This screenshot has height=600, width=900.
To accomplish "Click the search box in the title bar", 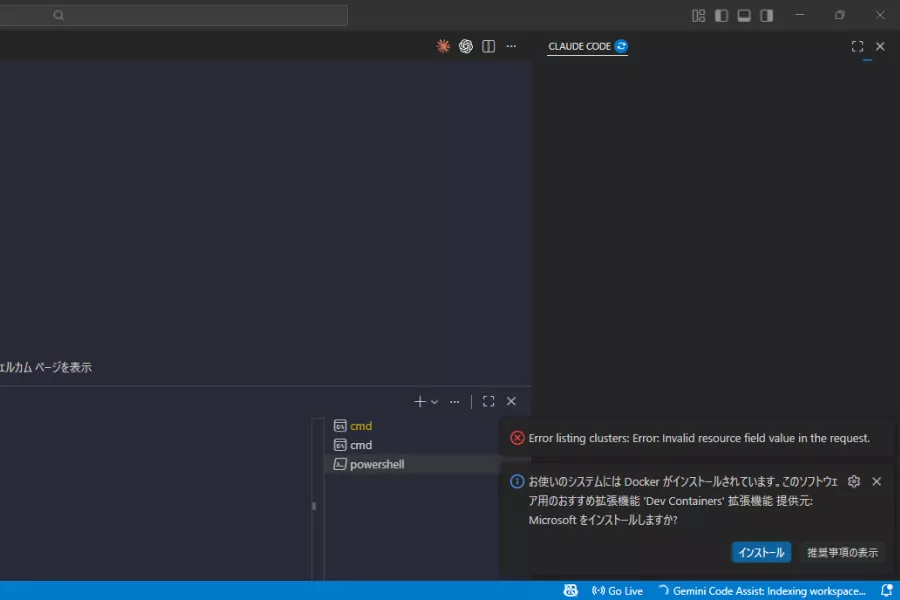I will (x=178, y=15).
